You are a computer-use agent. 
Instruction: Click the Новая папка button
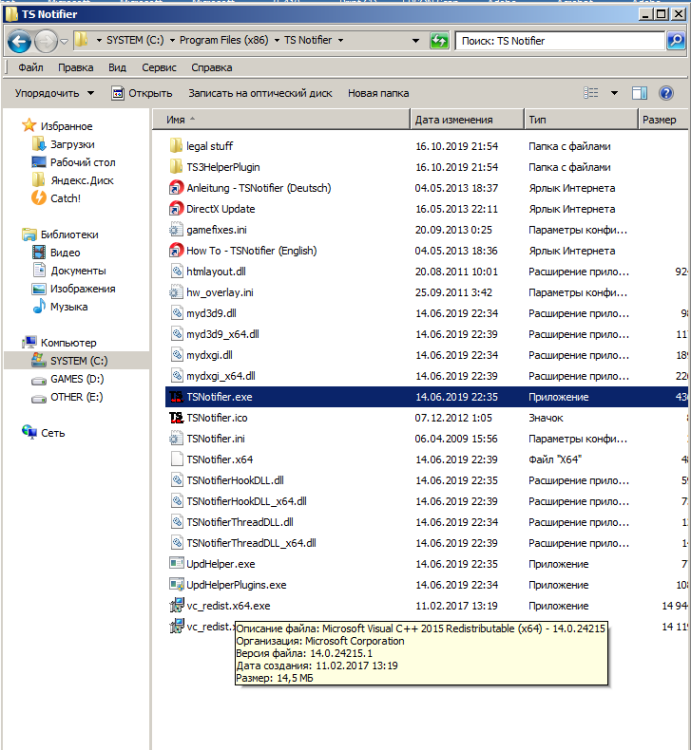tap(378, 93)
